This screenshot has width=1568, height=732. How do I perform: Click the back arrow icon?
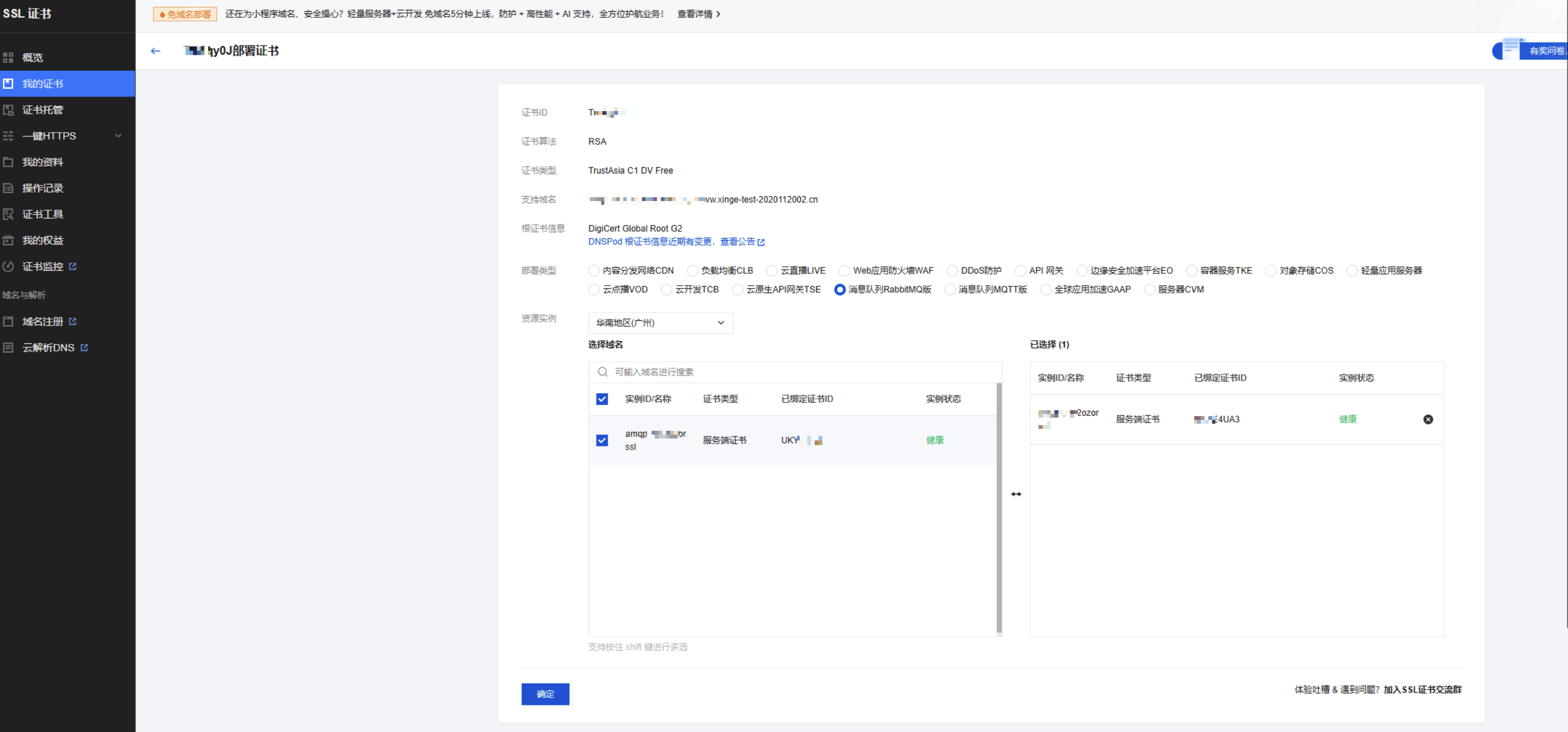155,51
